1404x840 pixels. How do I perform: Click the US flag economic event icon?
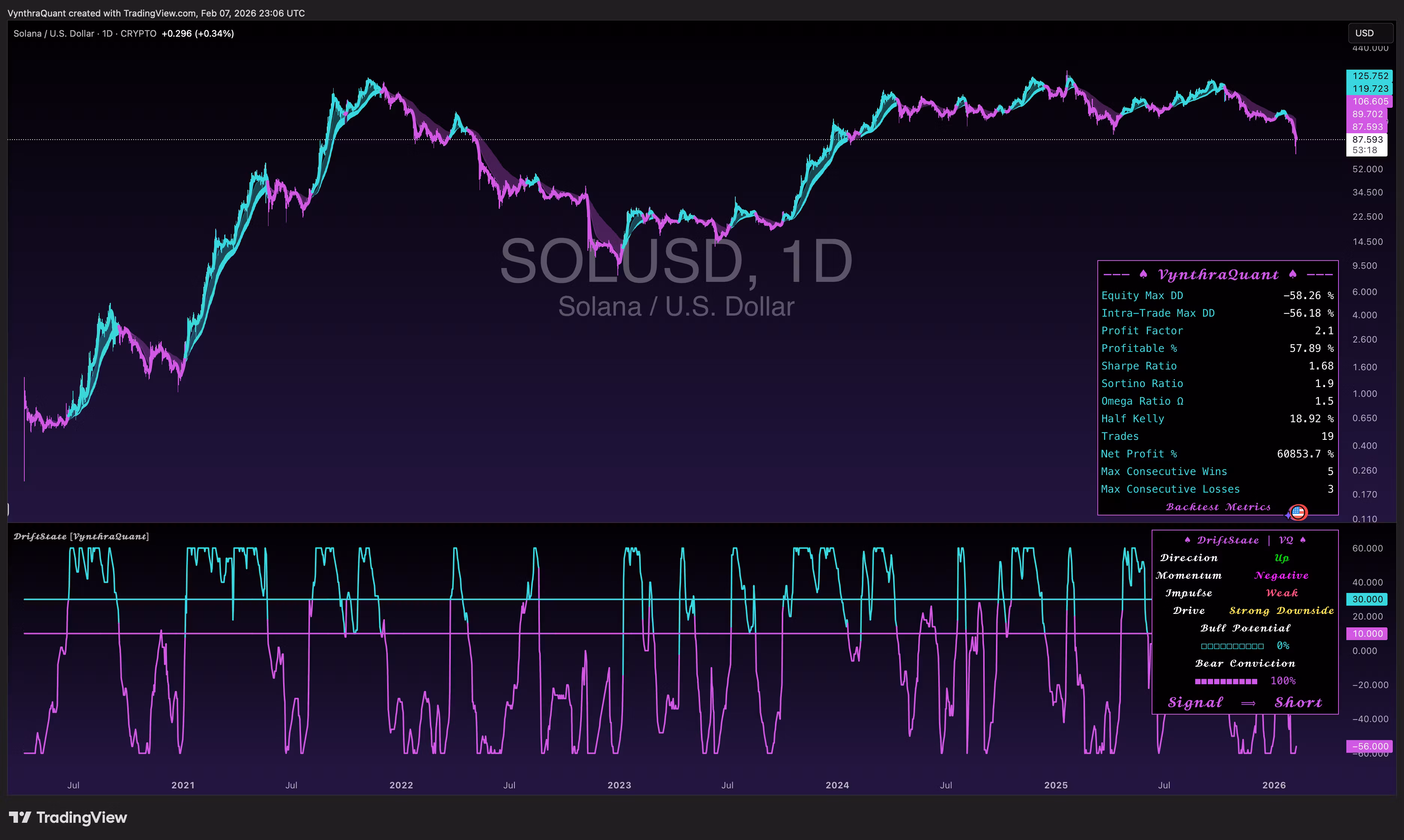click(1298, 512)
